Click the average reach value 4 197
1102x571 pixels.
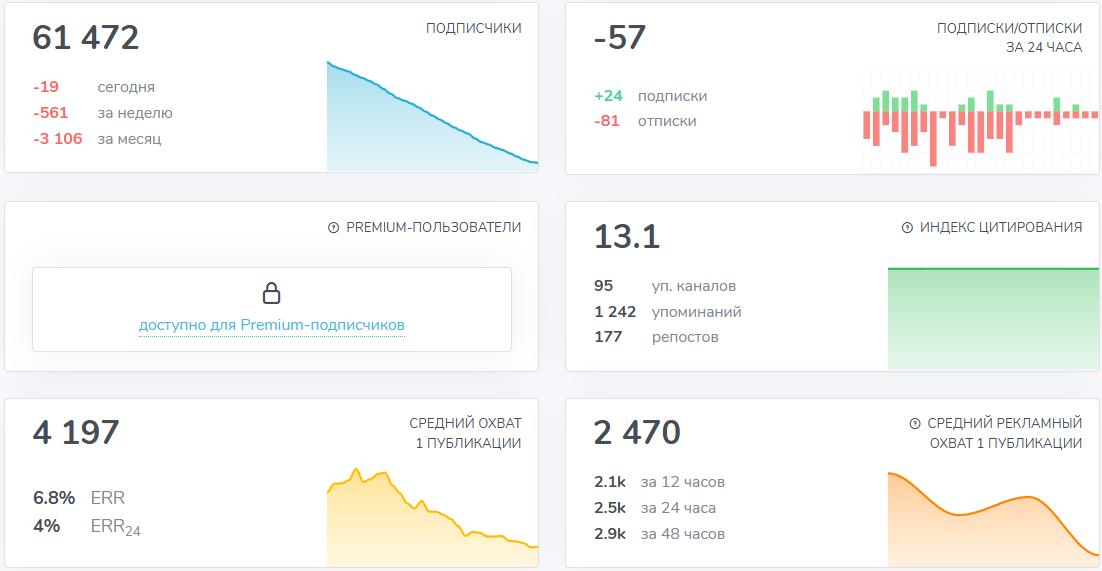(76, 432)
